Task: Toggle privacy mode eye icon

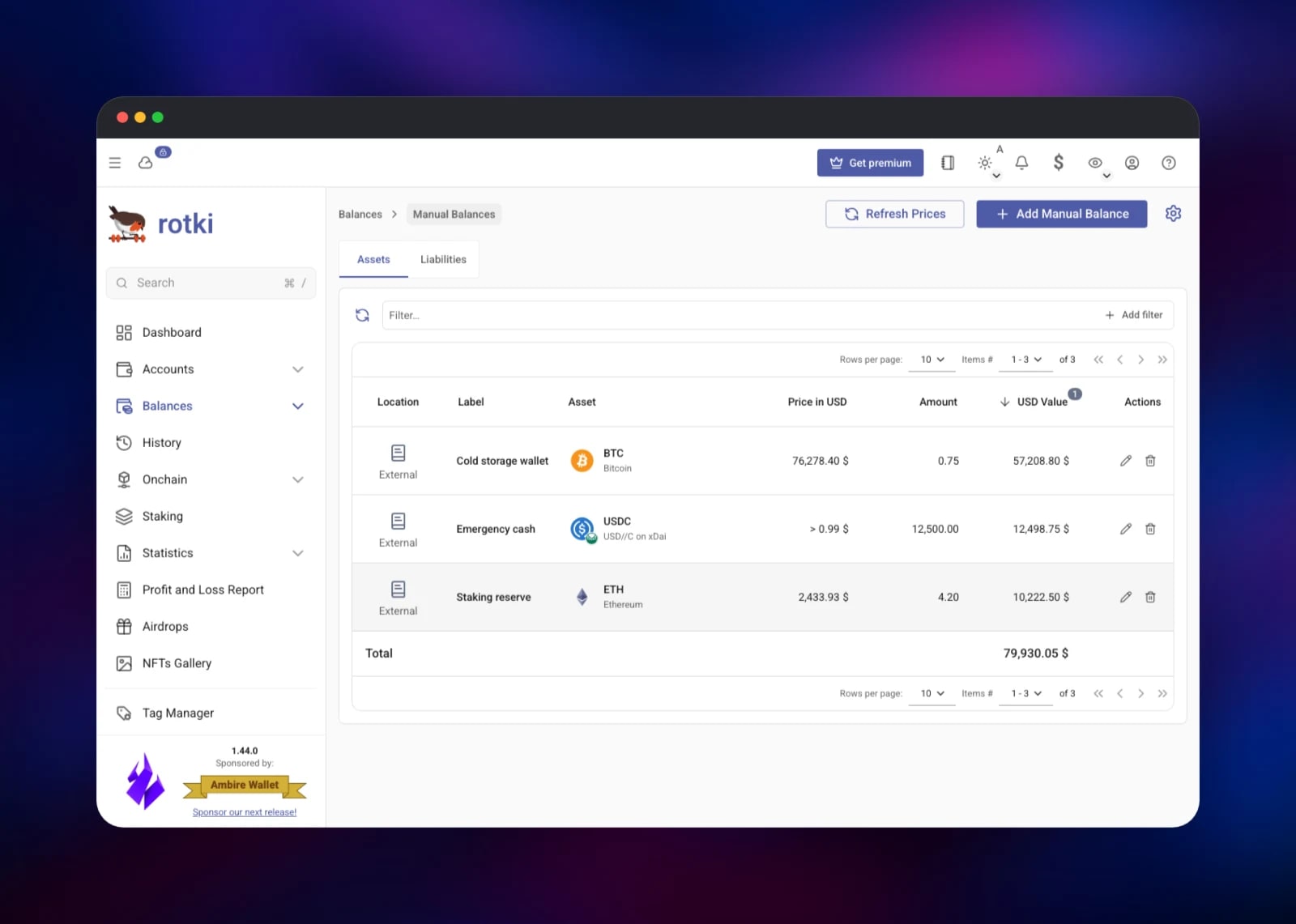Action: [x=1095, y=163]
